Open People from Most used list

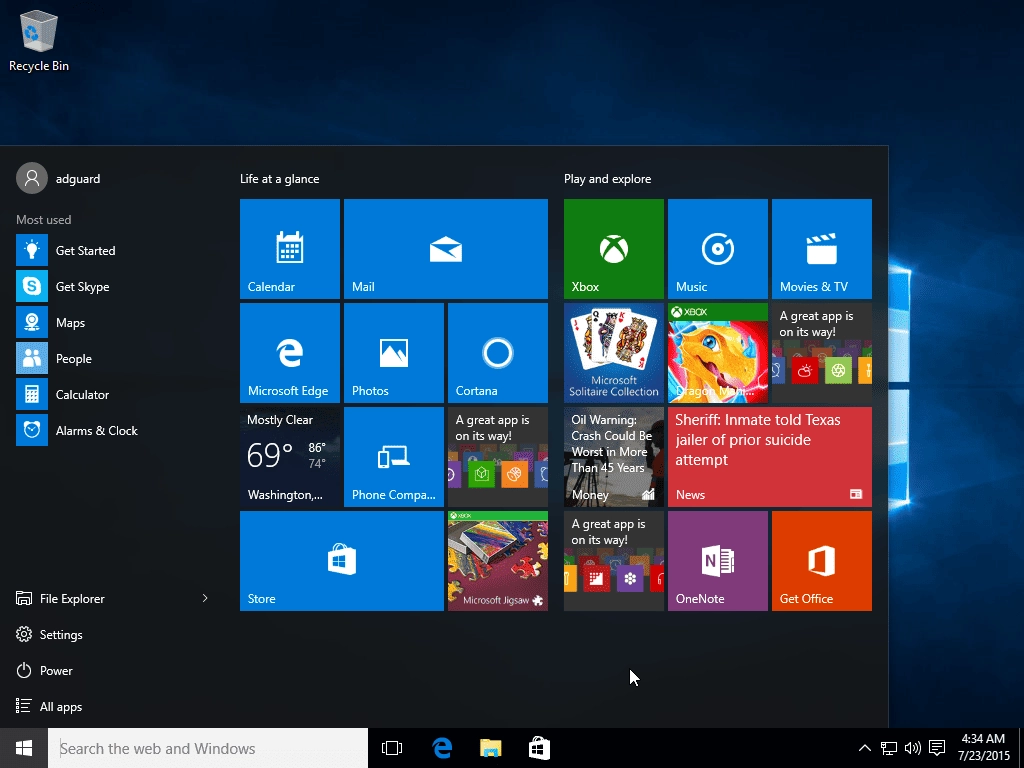pos(114,359)
